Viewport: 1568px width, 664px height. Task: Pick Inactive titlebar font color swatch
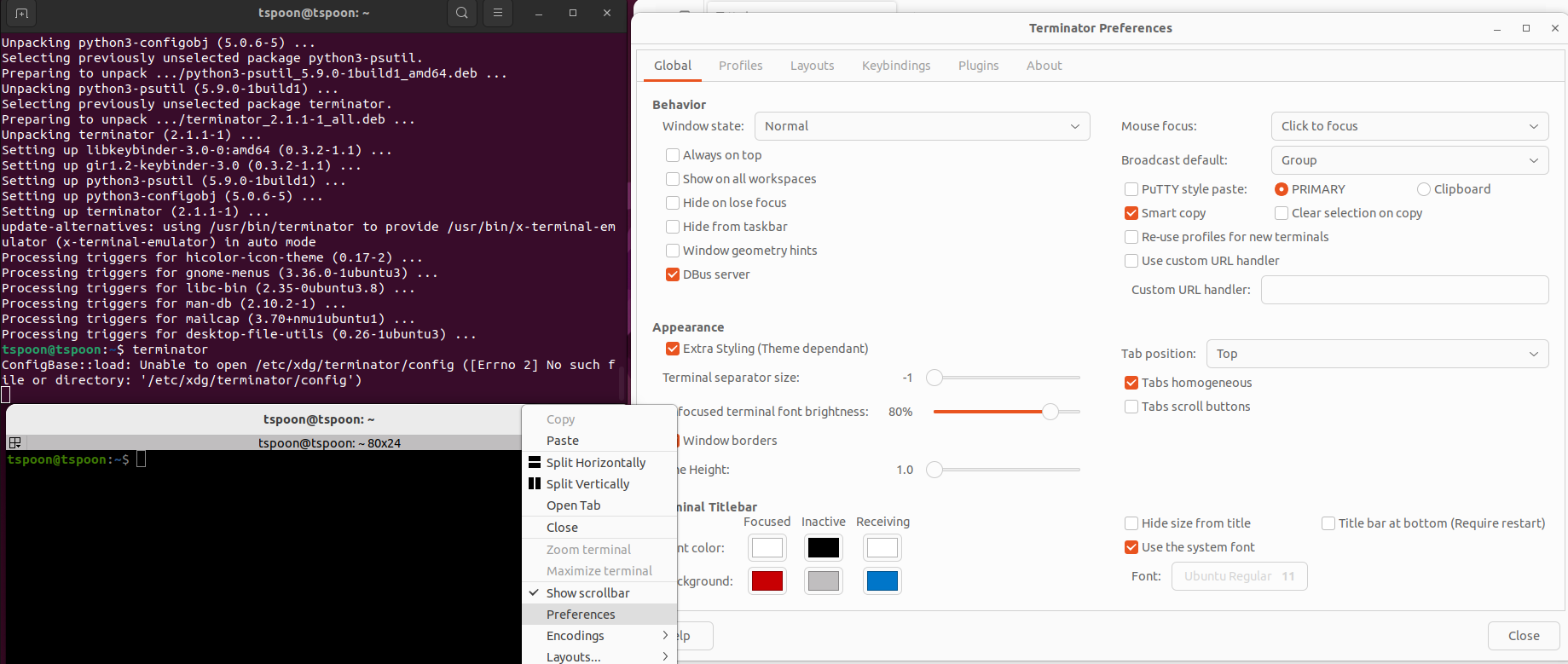tap(824, 547)
